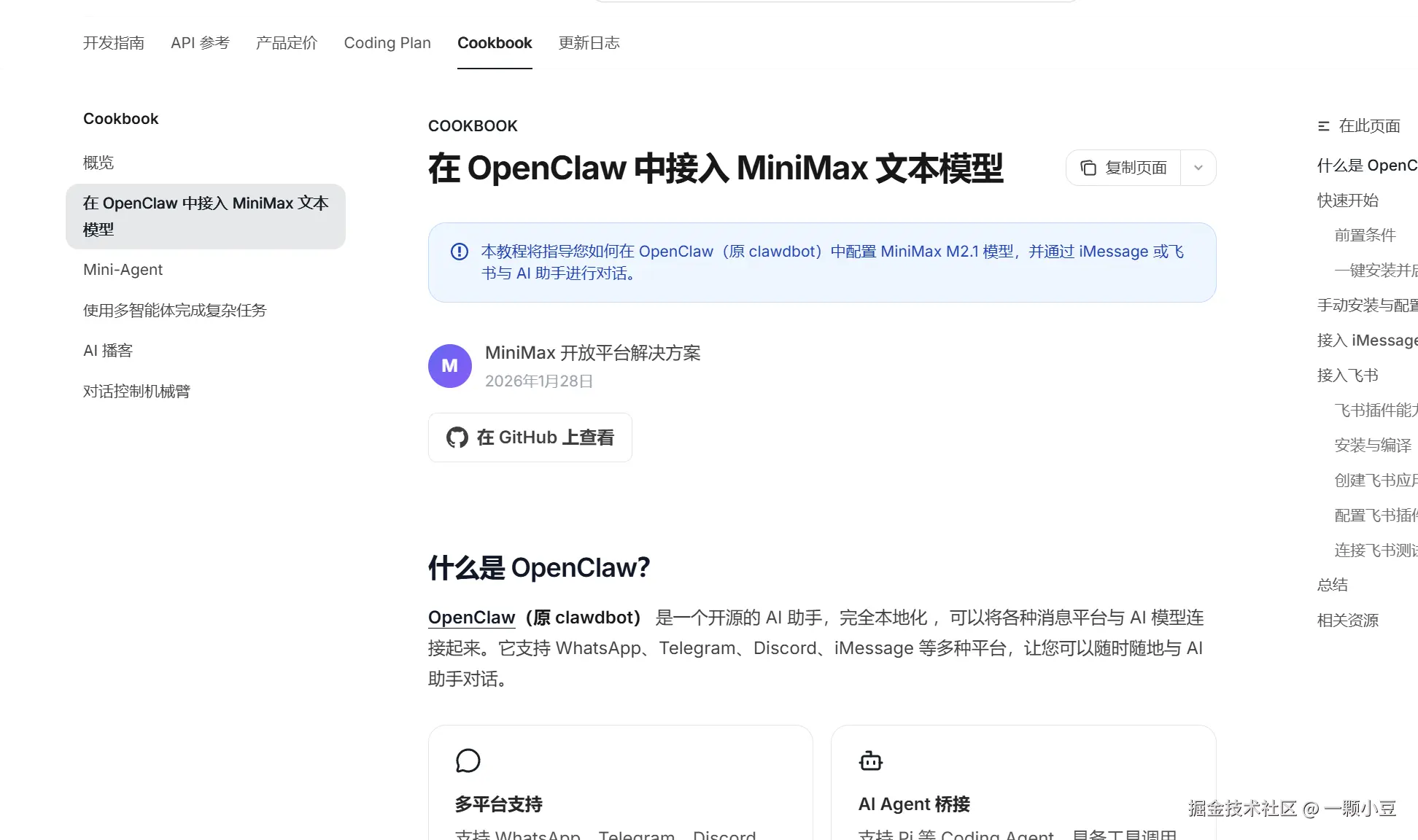Jump to 一键安装 in page outline

pyautogui.click(x=1376, y=271)
